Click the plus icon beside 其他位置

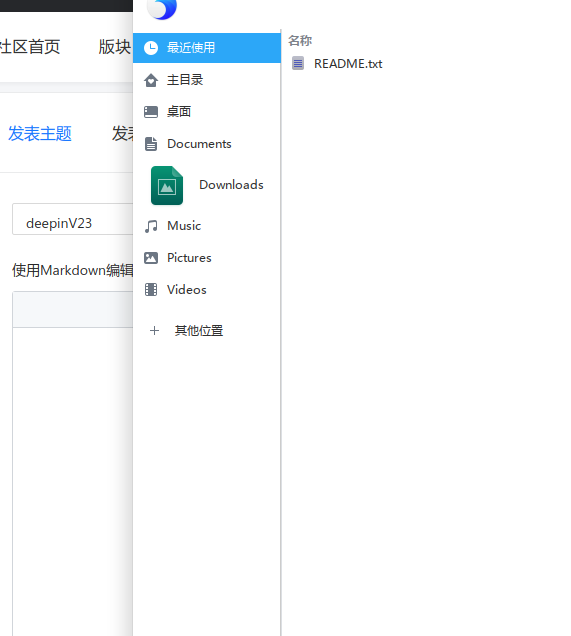(154, 331)
